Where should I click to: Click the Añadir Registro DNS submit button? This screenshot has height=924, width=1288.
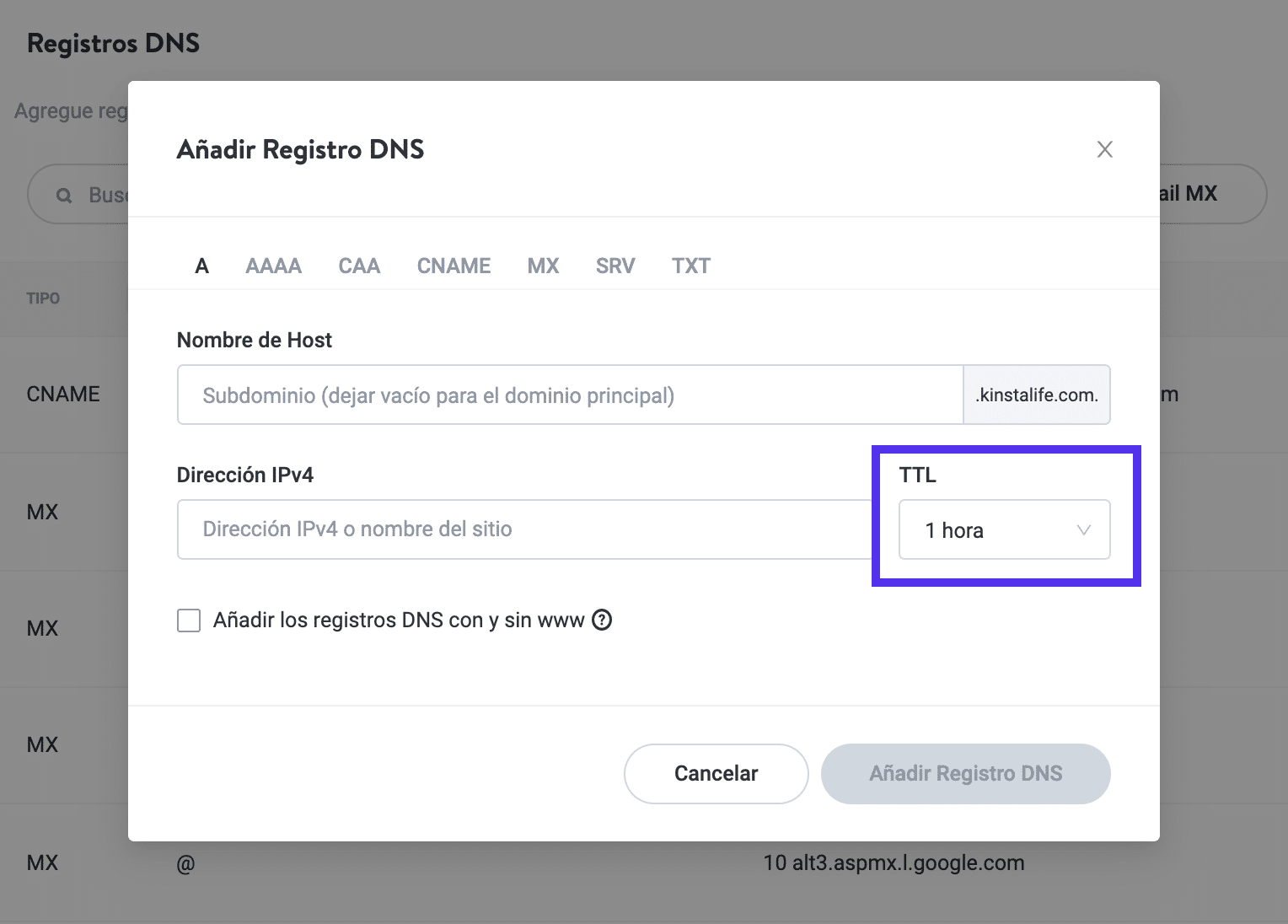point(965,774)
